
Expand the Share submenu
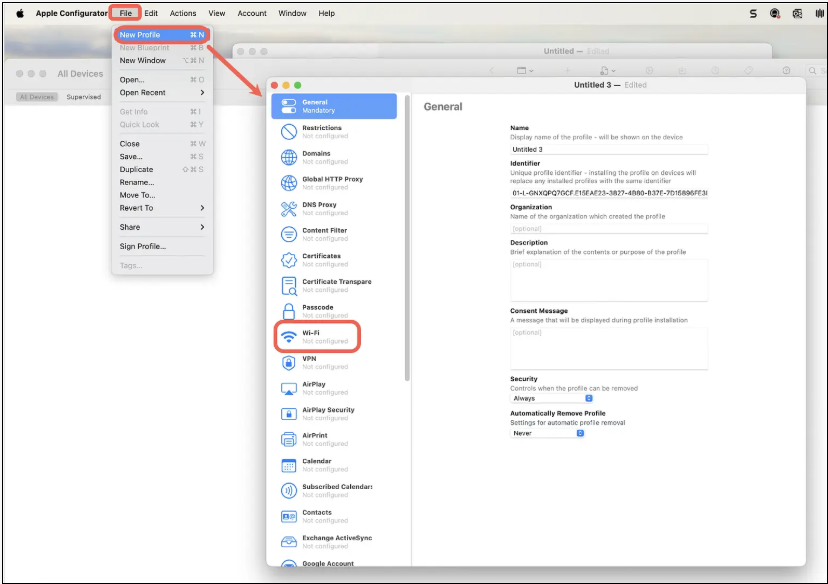point(161,227)
